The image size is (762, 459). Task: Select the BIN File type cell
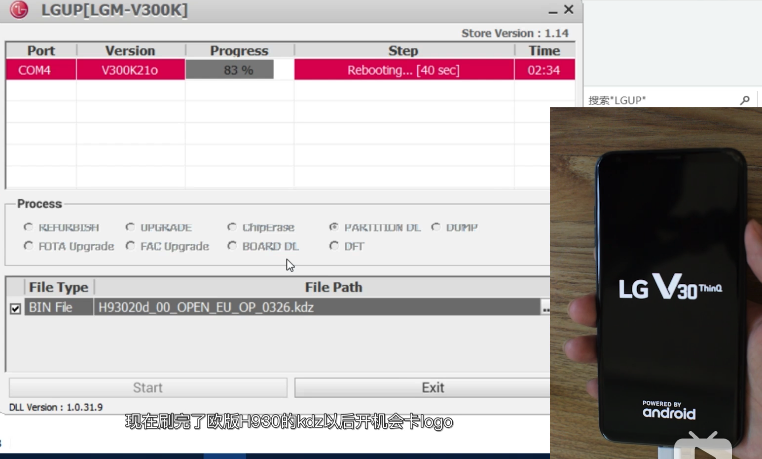click(x=58, y=307)
